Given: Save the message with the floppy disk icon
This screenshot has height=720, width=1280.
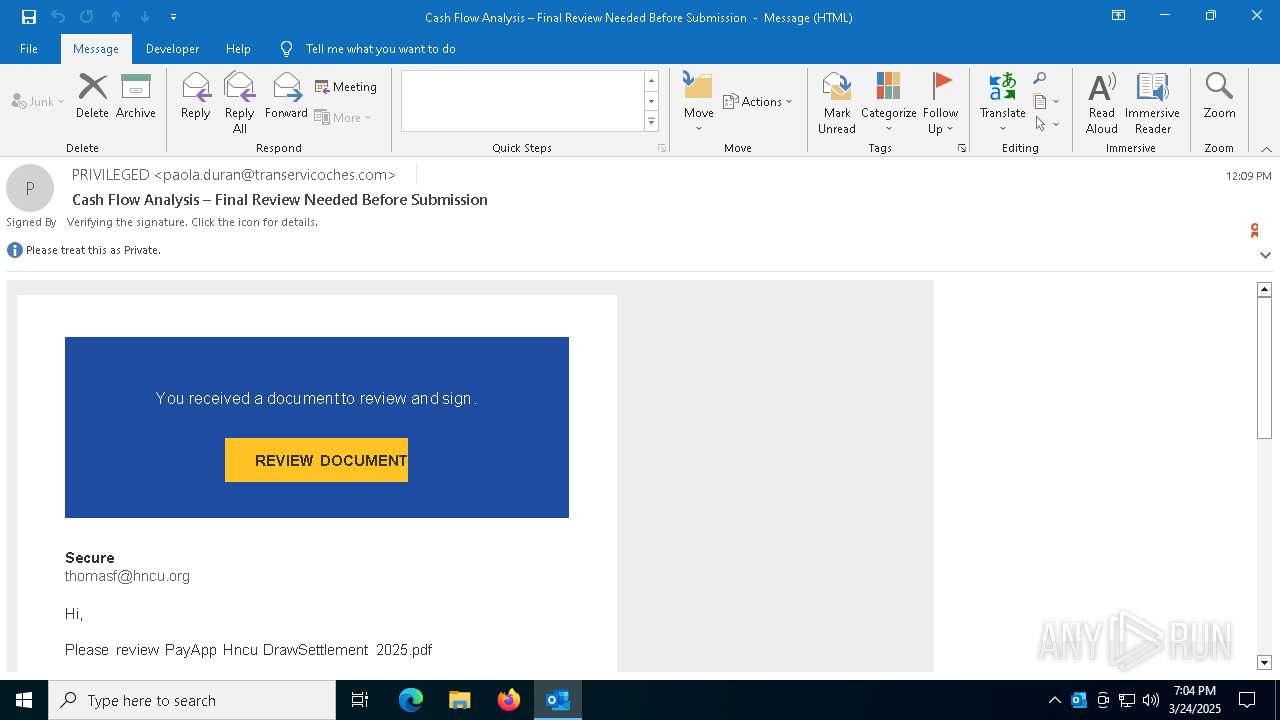Looking at the screenshot, I should coord(28,16).
